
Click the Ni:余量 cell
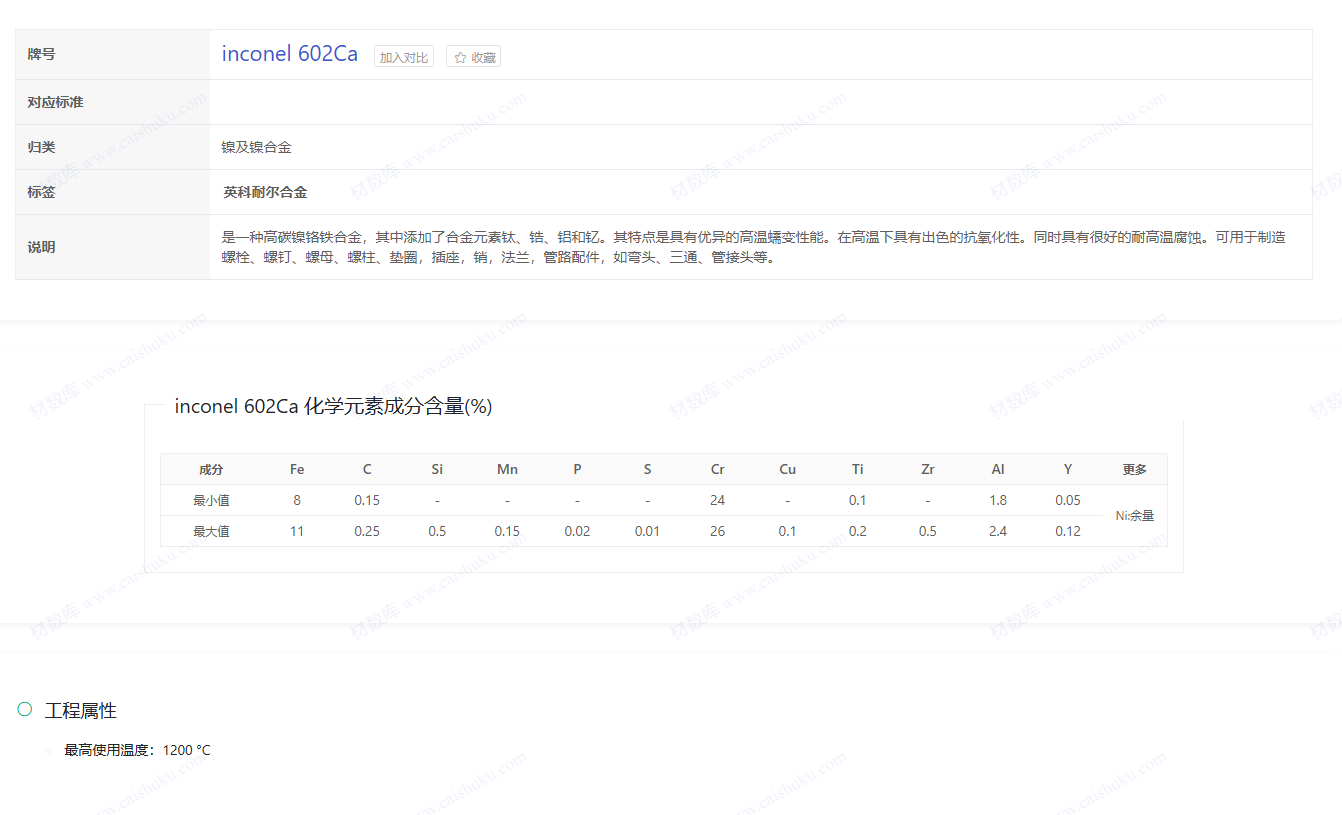1135,516
